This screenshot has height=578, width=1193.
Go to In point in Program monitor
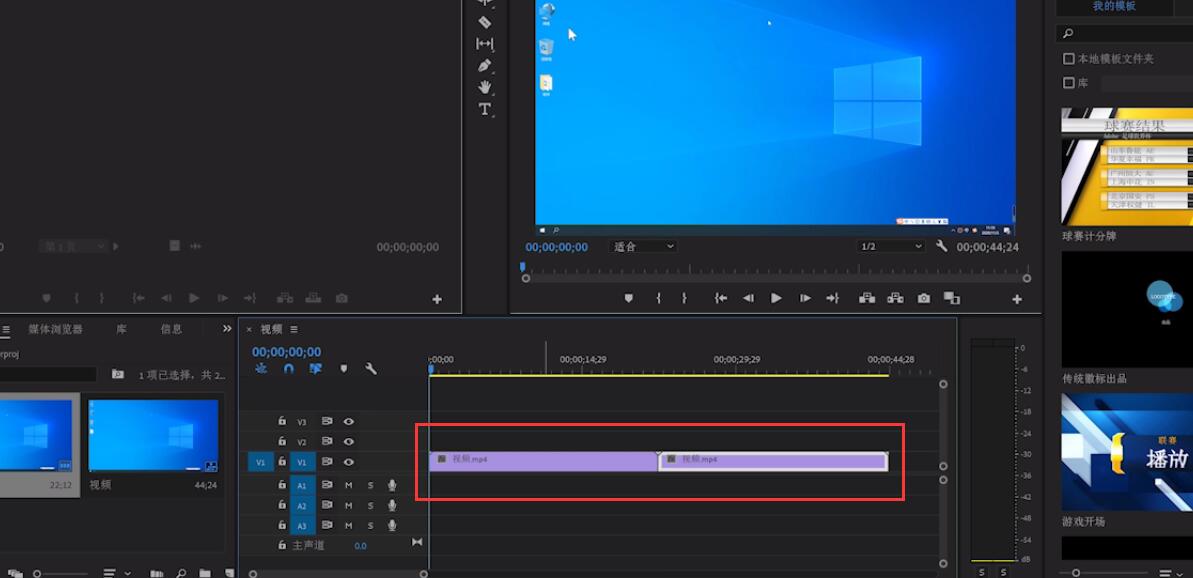click(x=721, y=299)
